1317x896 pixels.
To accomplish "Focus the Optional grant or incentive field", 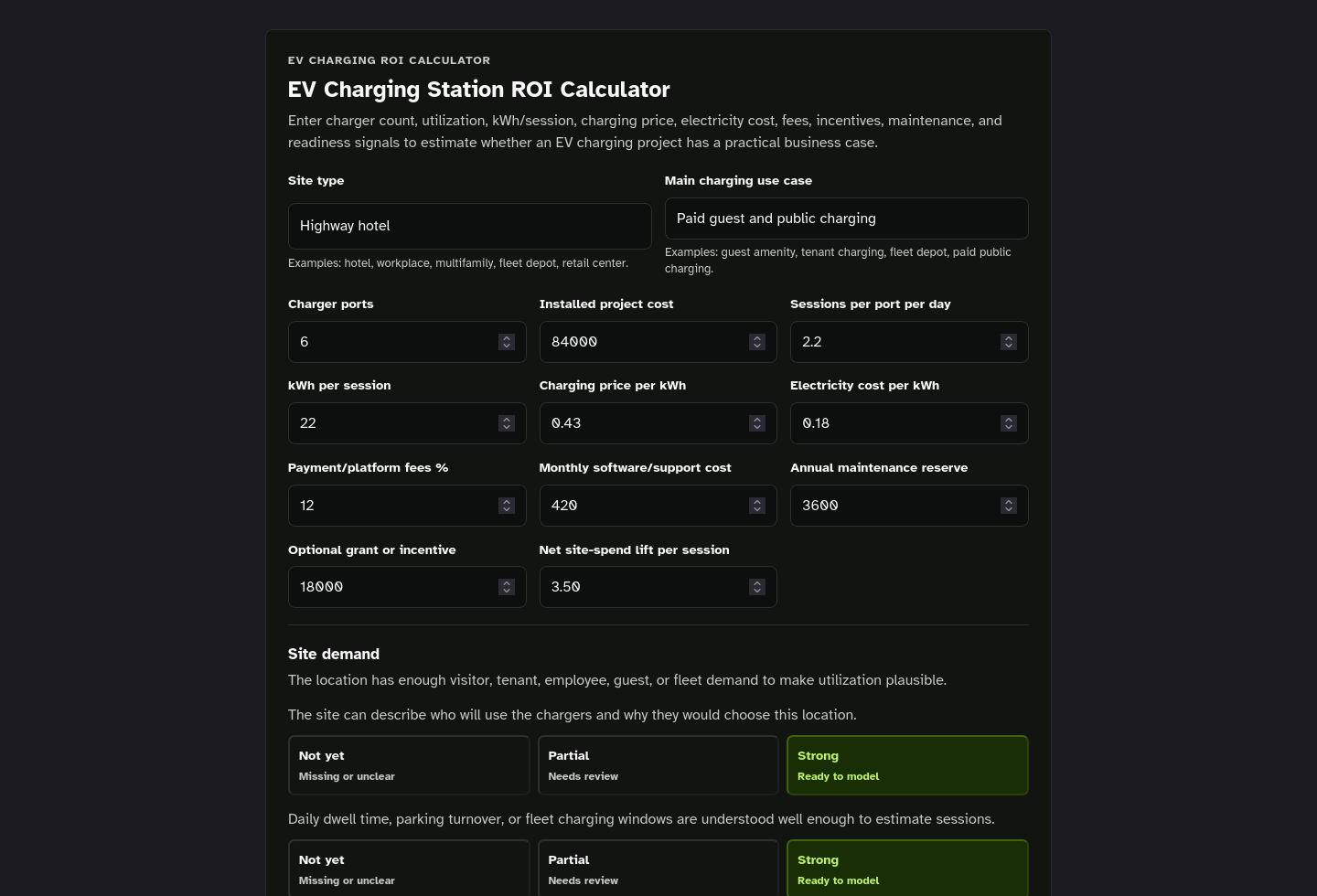I will click(407, 587).
